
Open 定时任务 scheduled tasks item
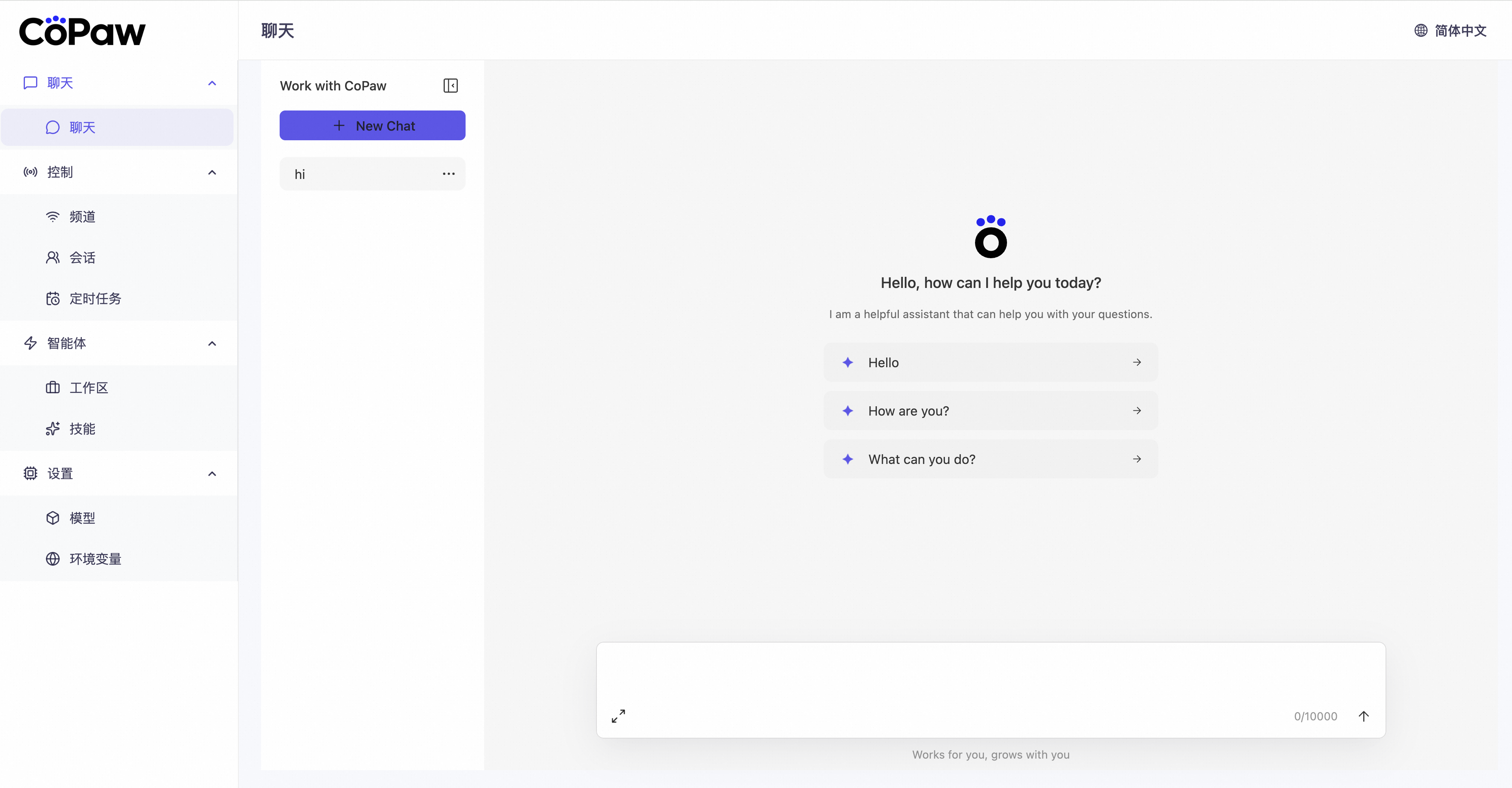(x=94, y=298)
